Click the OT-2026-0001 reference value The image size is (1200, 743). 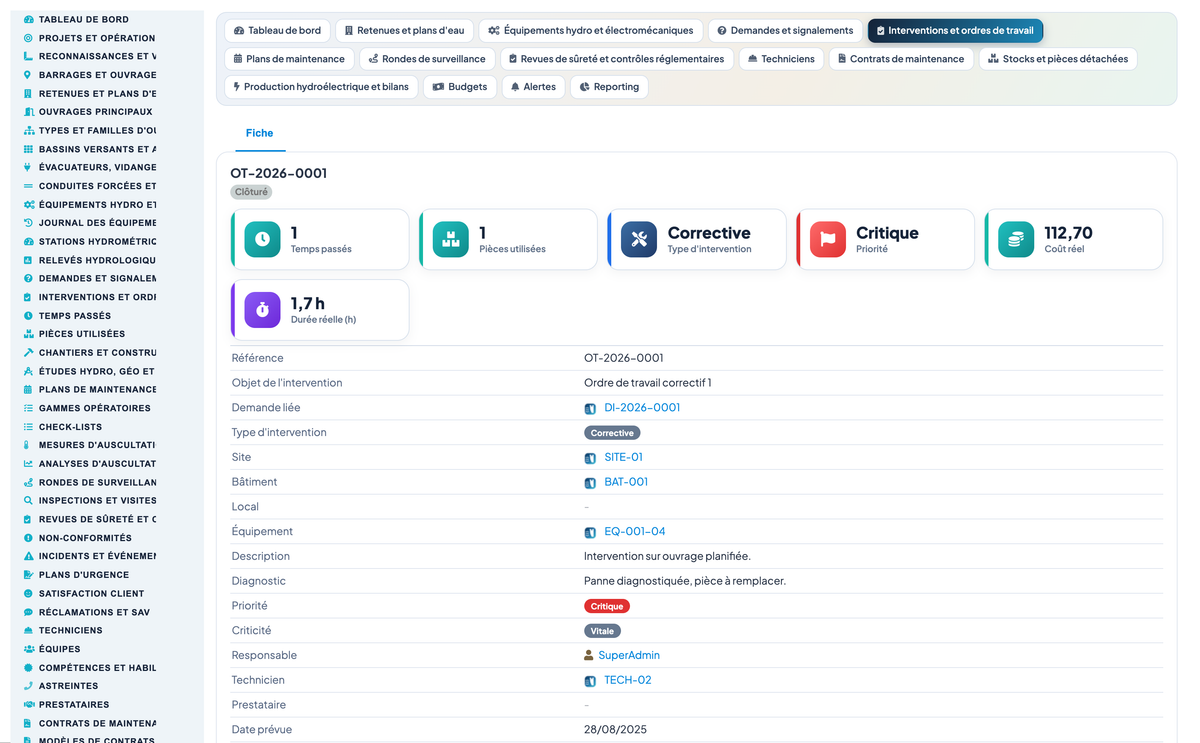point(623,358)
